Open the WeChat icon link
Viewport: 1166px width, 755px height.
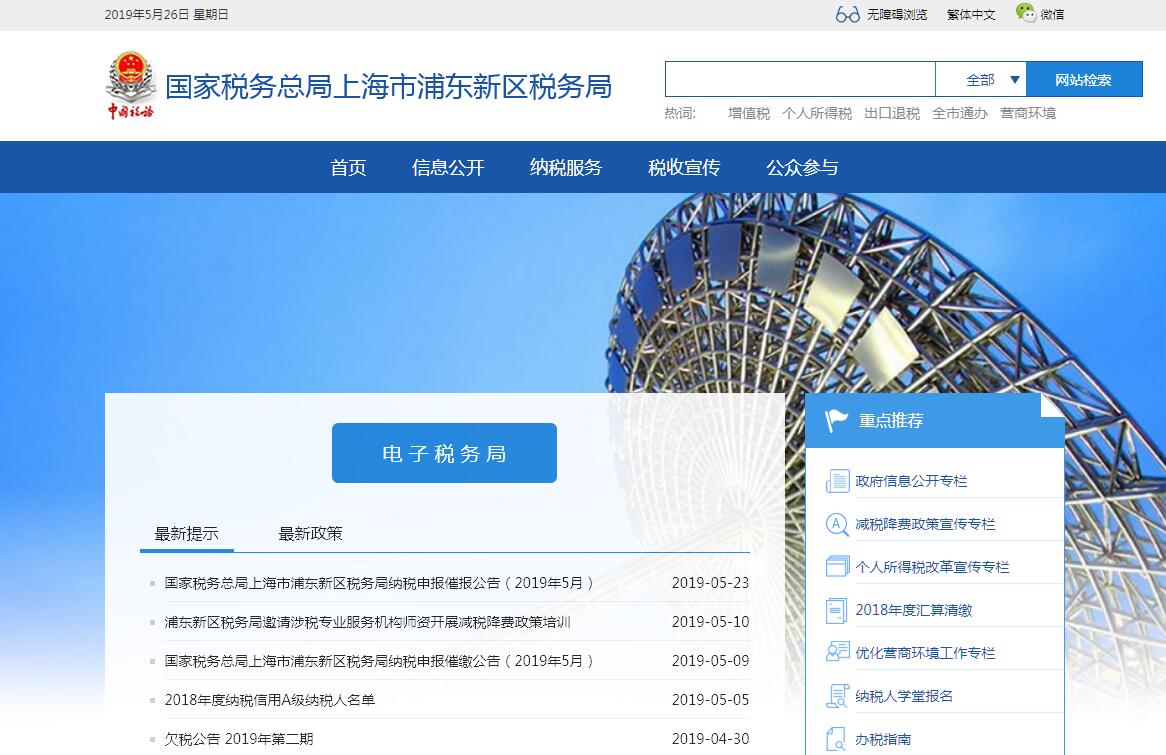(x=1026, y=13)
